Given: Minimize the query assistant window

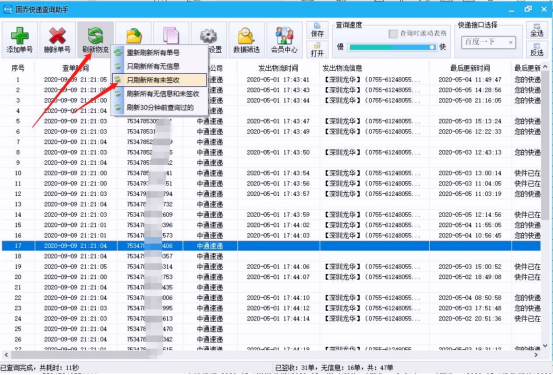Looking at the screenshot, I should (511, 10).
